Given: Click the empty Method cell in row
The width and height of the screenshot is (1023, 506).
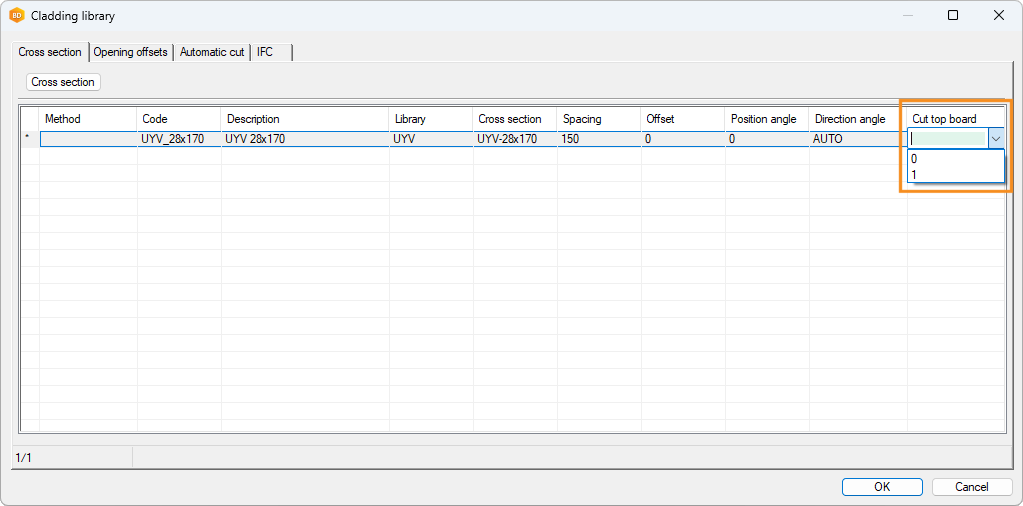Looking at the screenshot, I should tap(88, 139).
